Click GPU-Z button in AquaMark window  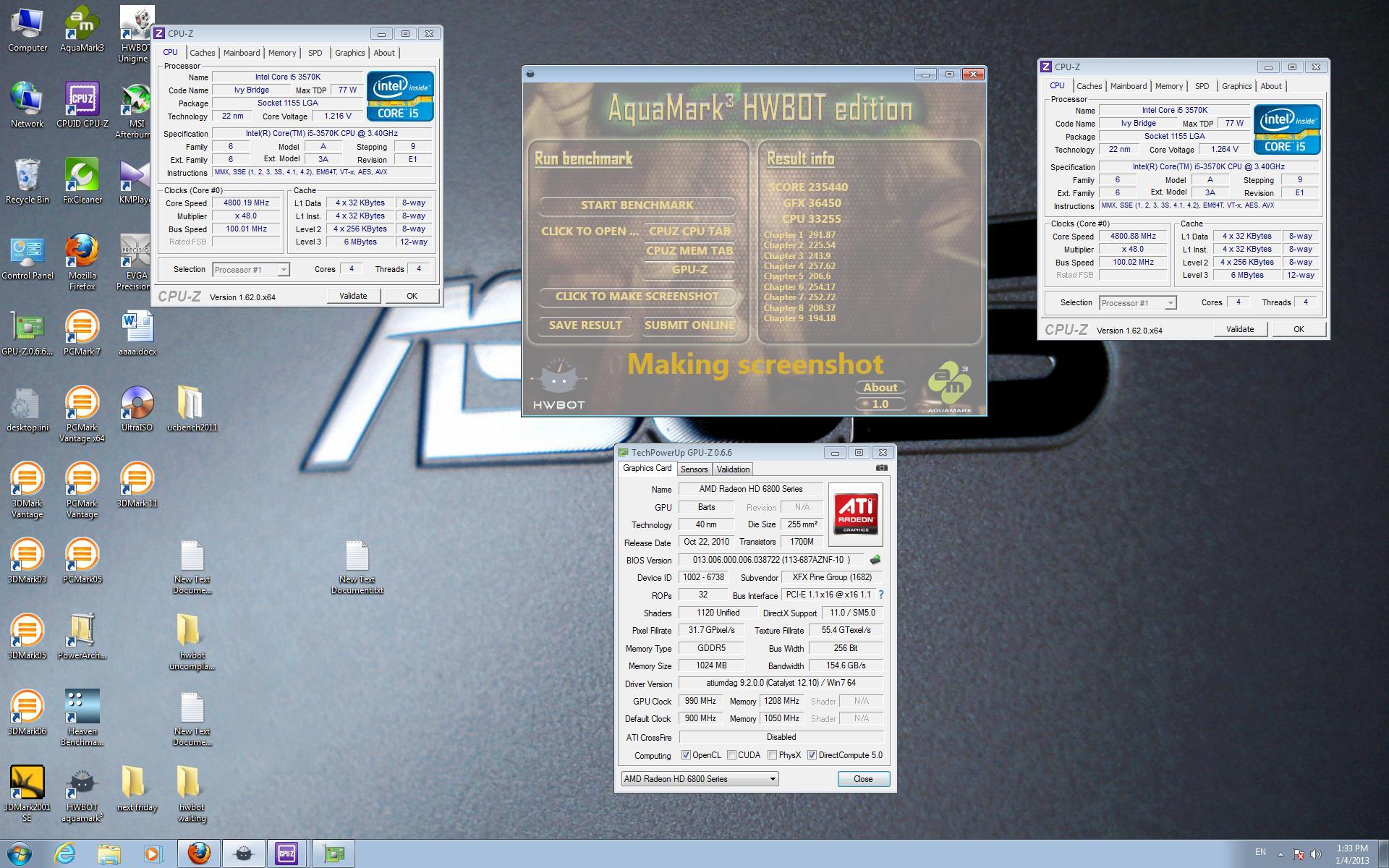[x=689, y=270]
